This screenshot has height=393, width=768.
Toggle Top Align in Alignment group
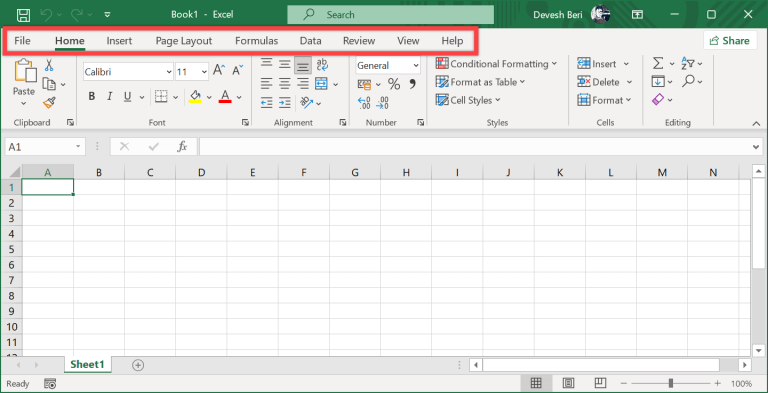(266, 63)
